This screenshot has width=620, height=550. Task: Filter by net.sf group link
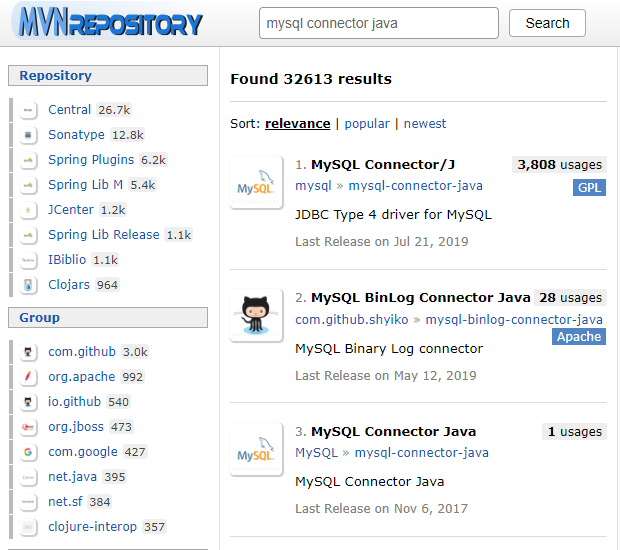[x=65, y=501]
